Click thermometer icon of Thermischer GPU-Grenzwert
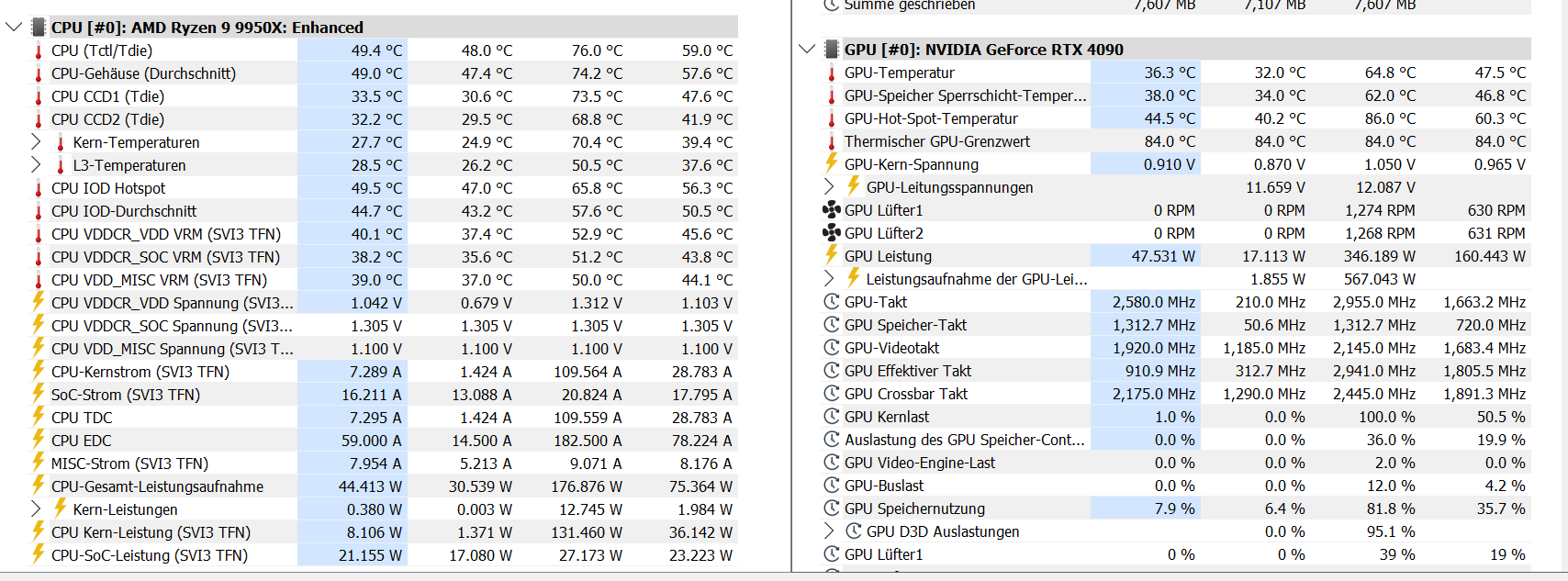Image resolution: width=1568 pixels, height=581 pixels. click(832, 141)
